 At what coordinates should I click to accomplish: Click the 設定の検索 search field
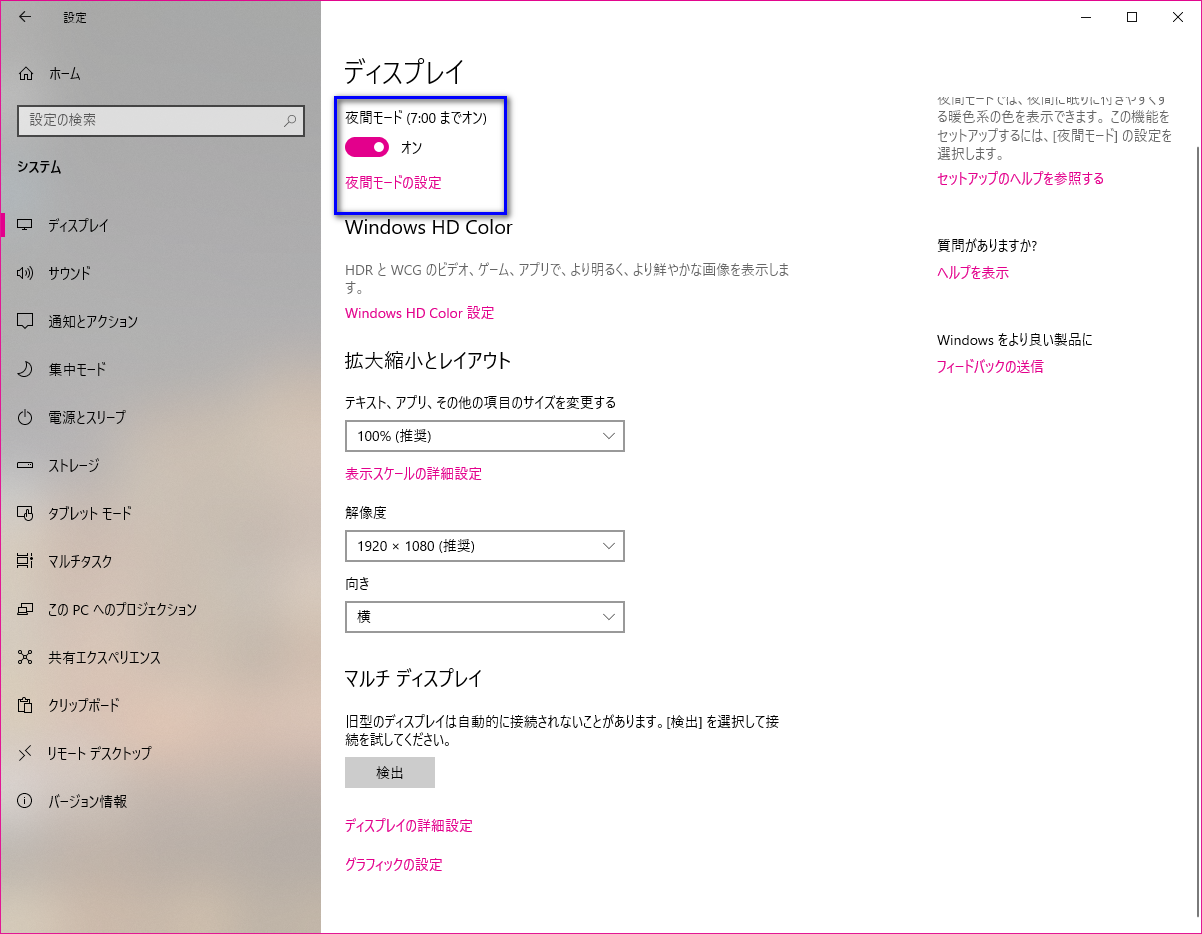tap(150, 120)
